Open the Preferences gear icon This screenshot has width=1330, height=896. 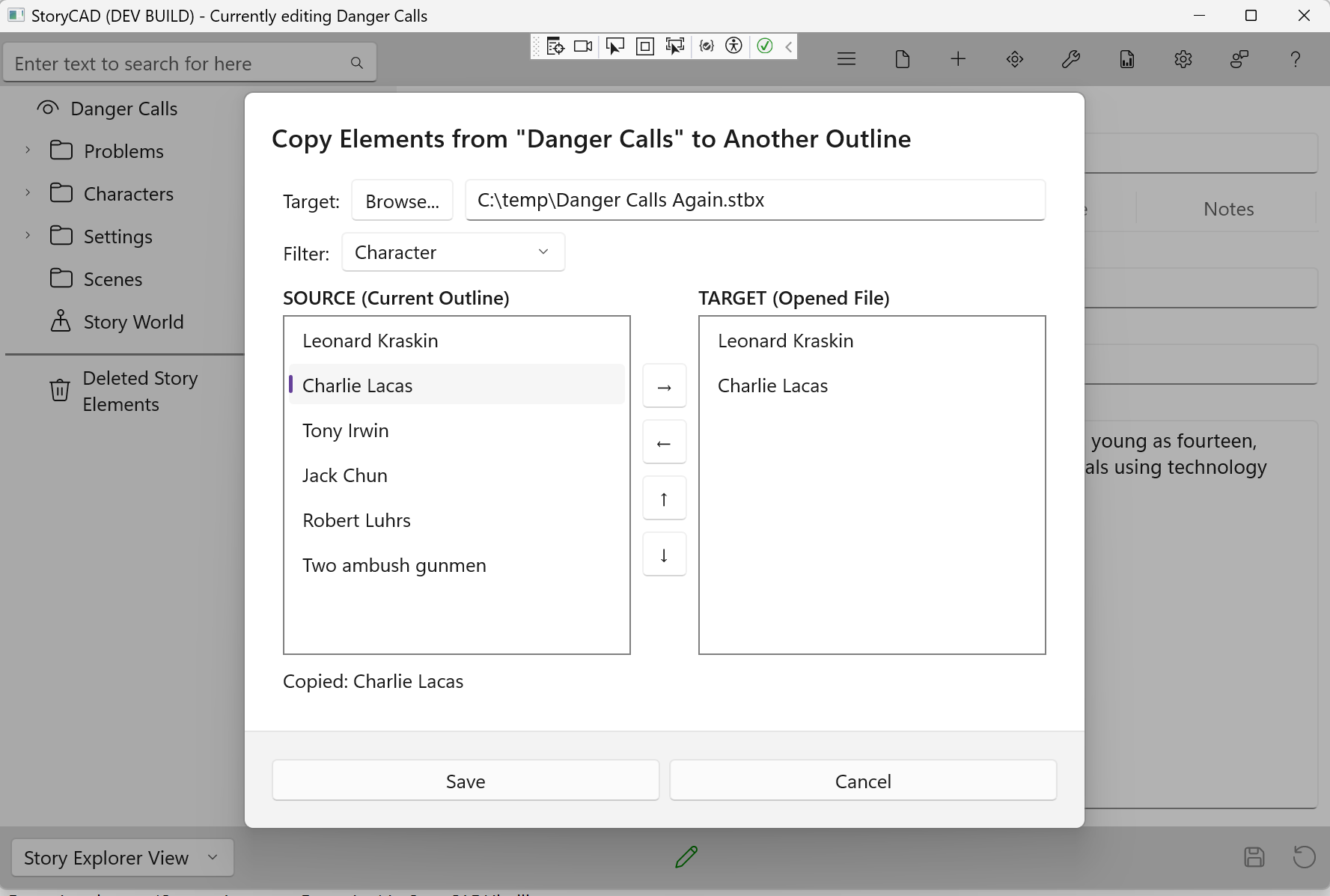point(1183,59)
